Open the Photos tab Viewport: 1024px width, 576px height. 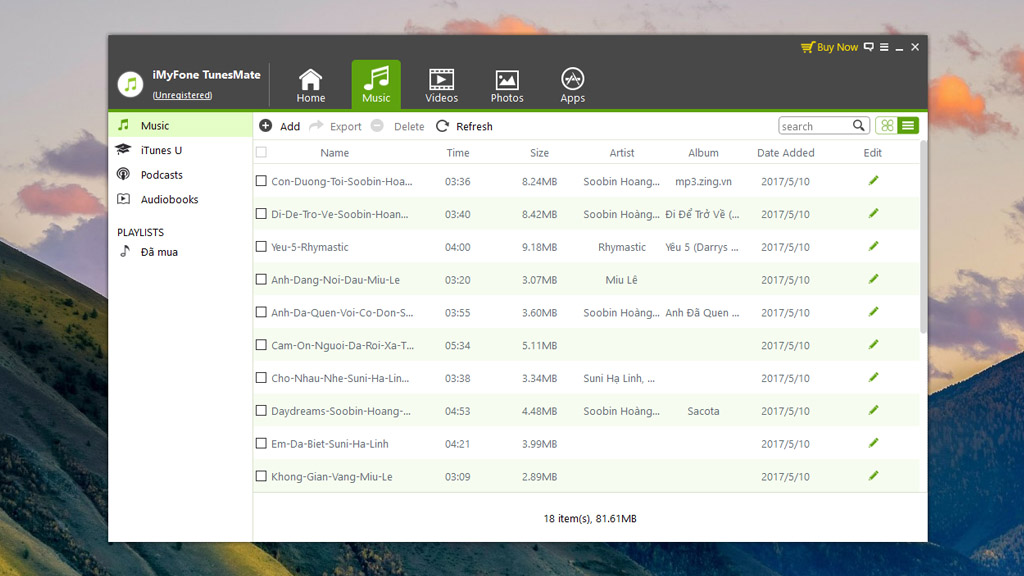pos(507,85)
